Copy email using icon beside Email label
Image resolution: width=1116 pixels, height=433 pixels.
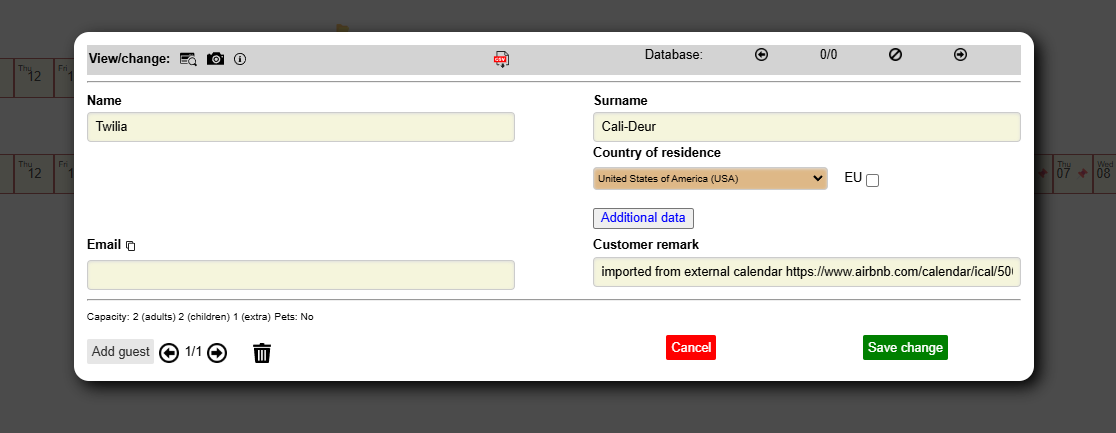tap(130, 246)
